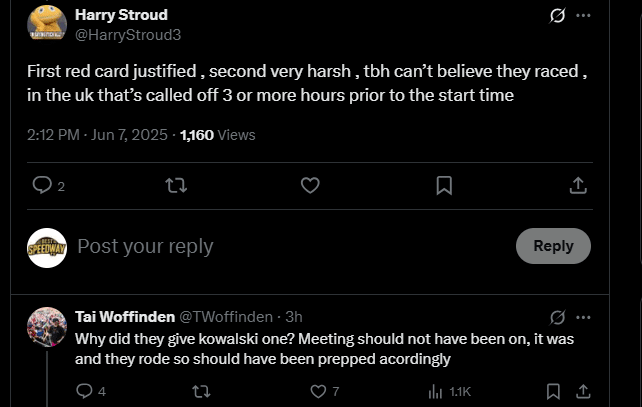Image resolution: width=642 pixels, height=407 pixels.
Task: Like Tai Woffinden's reply
Action: 318,391
